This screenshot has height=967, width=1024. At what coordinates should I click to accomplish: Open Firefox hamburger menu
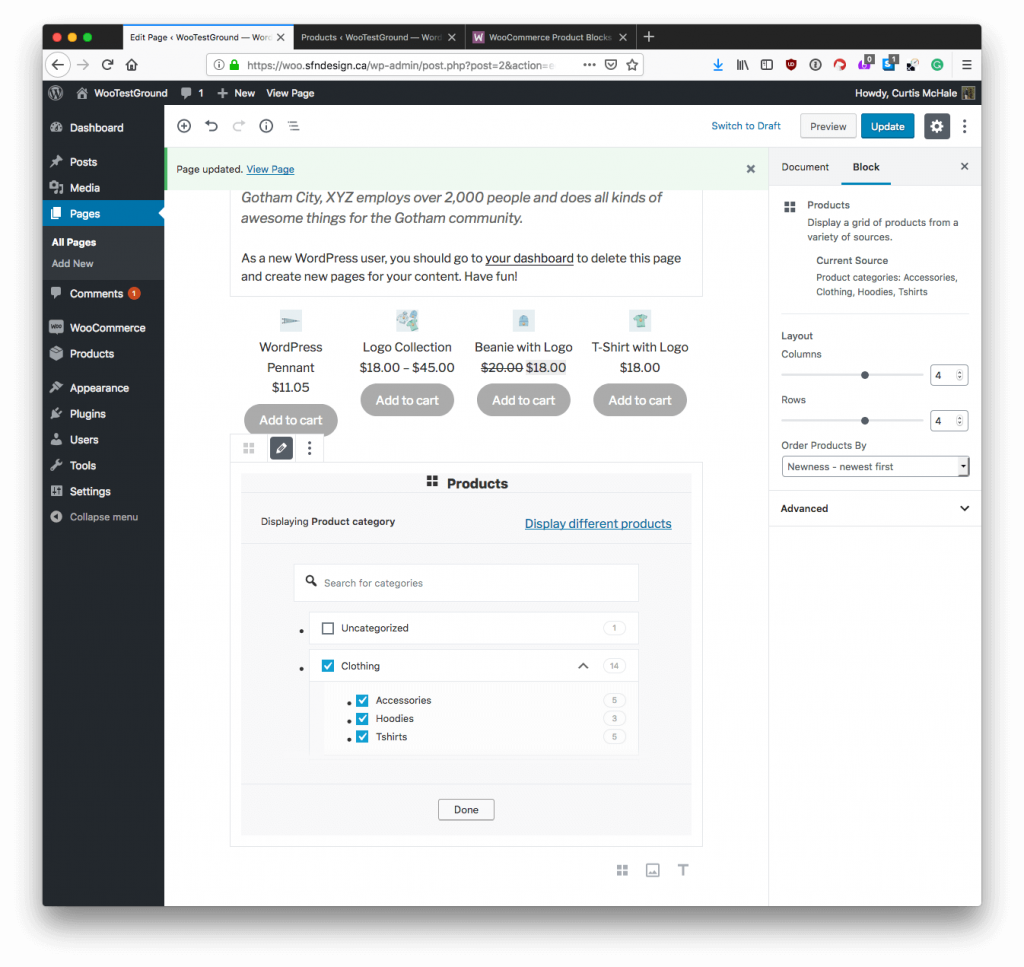pos(967,65)
